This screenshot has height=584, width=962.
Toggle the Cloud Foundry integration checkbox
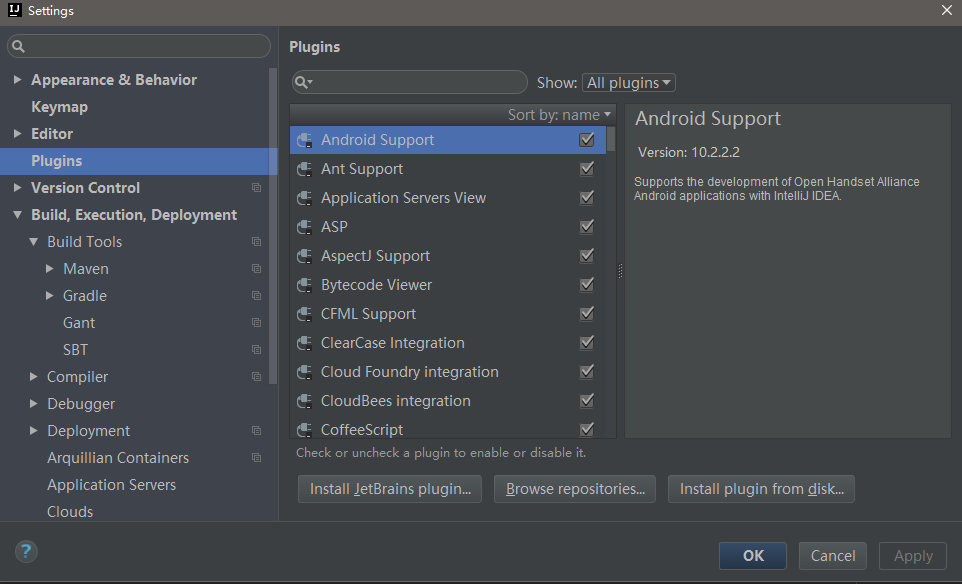587,372
